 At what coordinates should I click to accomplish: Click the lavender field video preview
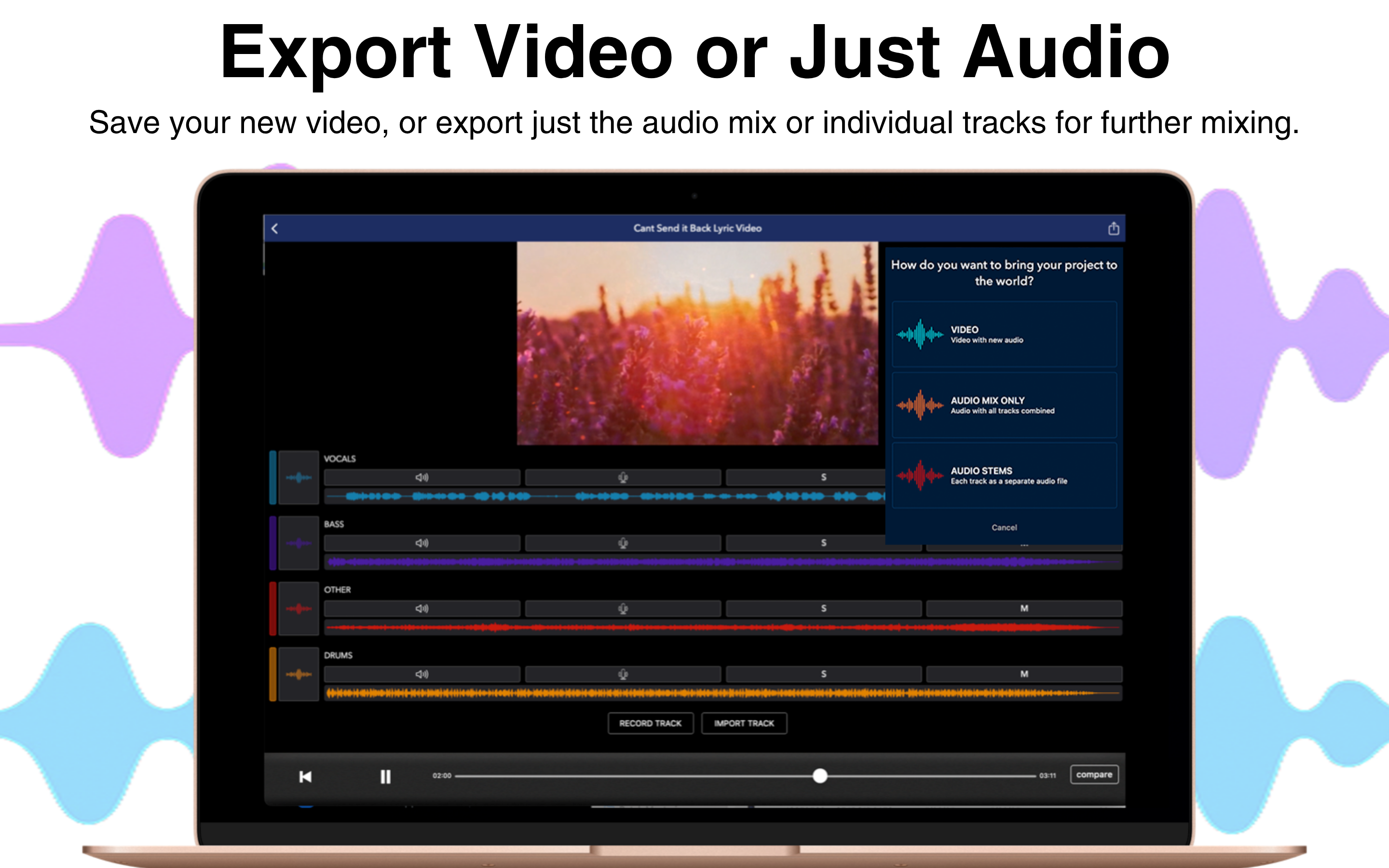697,343
